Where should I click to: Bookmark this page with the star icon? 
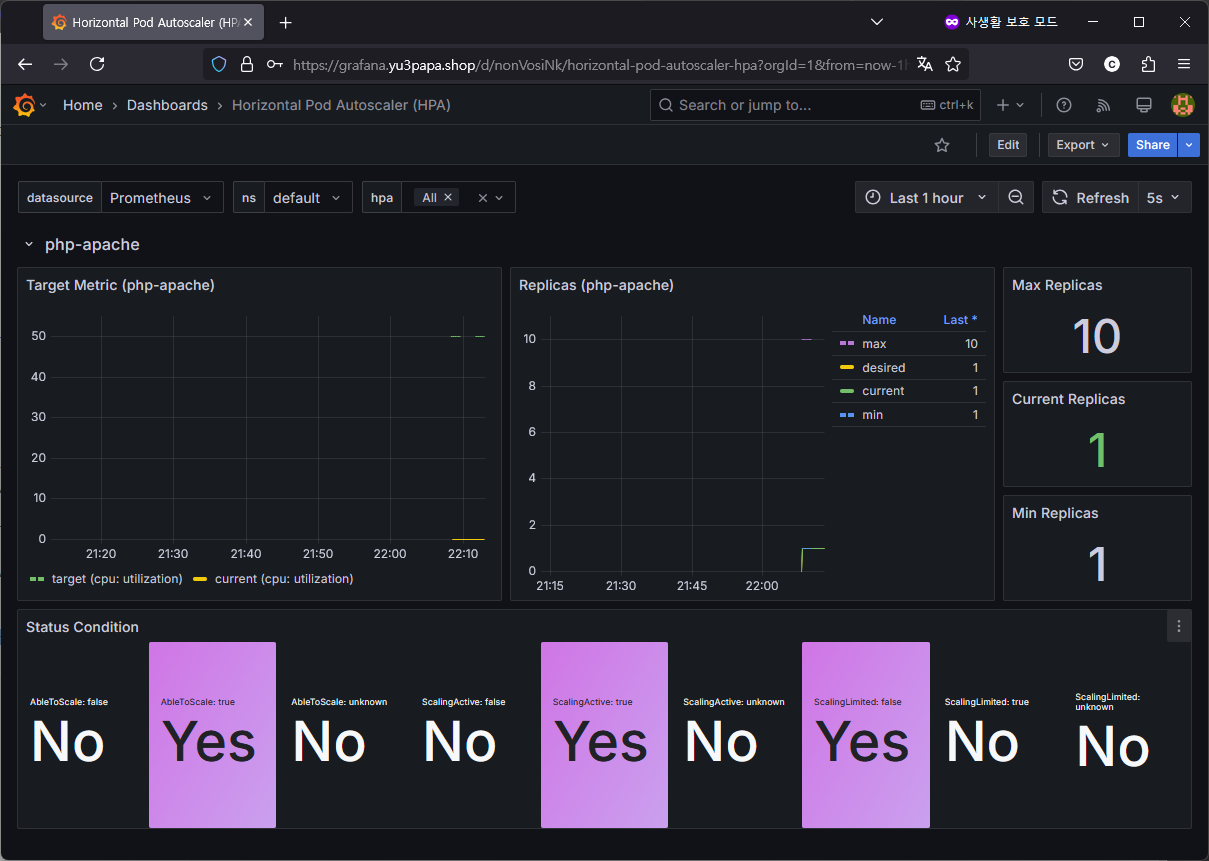(x=953, y=64)
